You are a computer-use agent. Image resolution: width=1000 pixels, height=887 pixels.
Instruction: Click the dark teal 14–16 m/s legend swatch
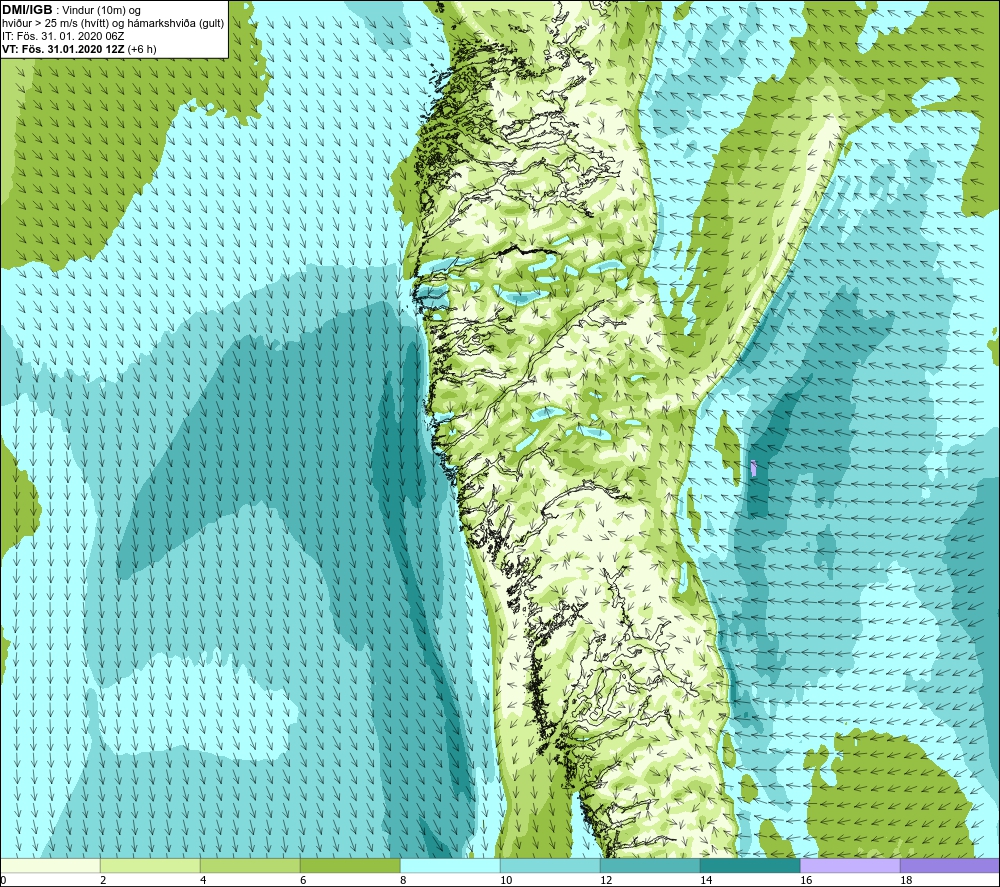point(750,865)
